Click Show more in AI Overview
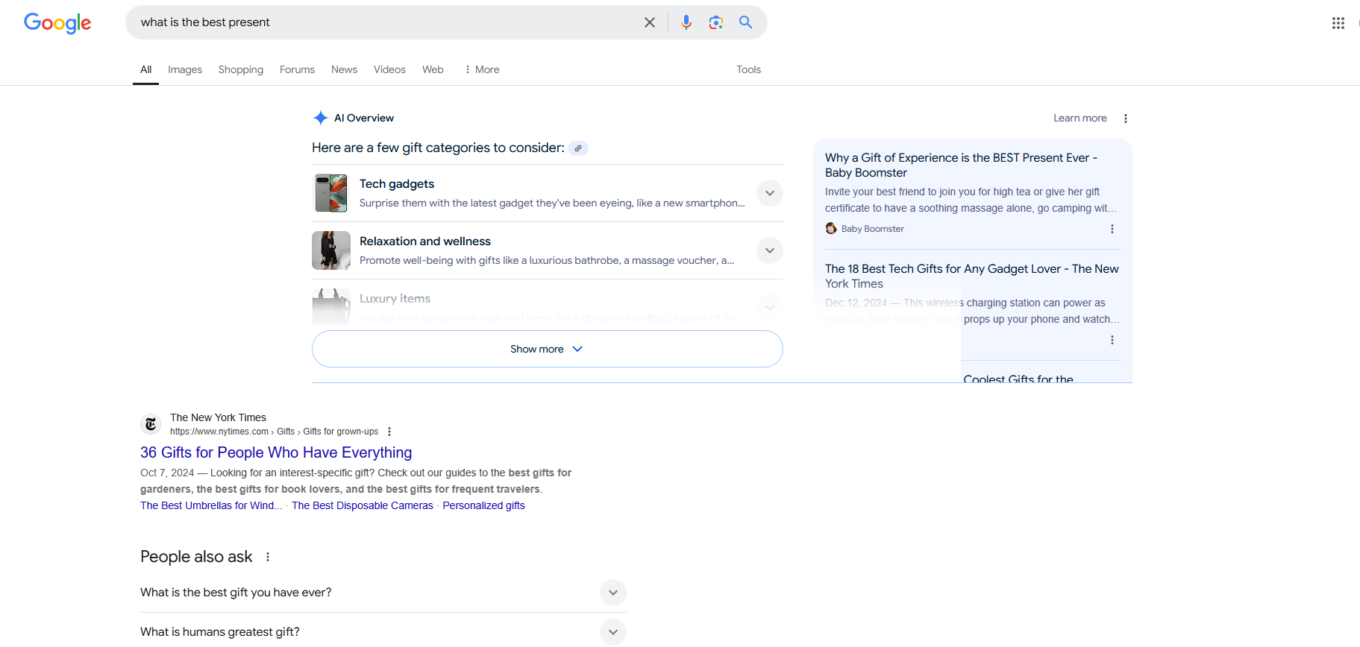The width and height of the screenshot is (1360, 647). tap(546, 348)
